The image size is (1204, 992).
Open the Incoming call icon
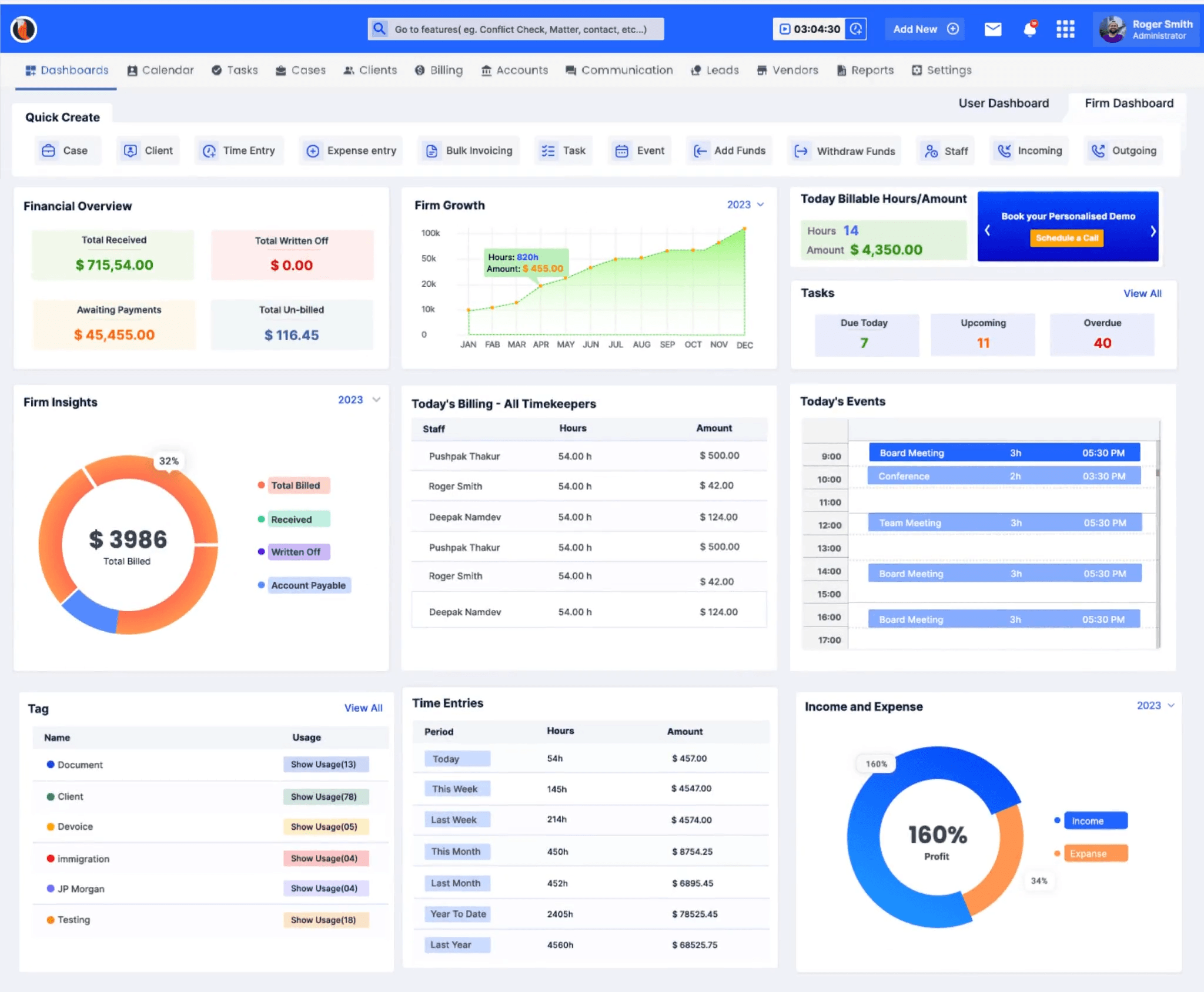[1005, 150]
